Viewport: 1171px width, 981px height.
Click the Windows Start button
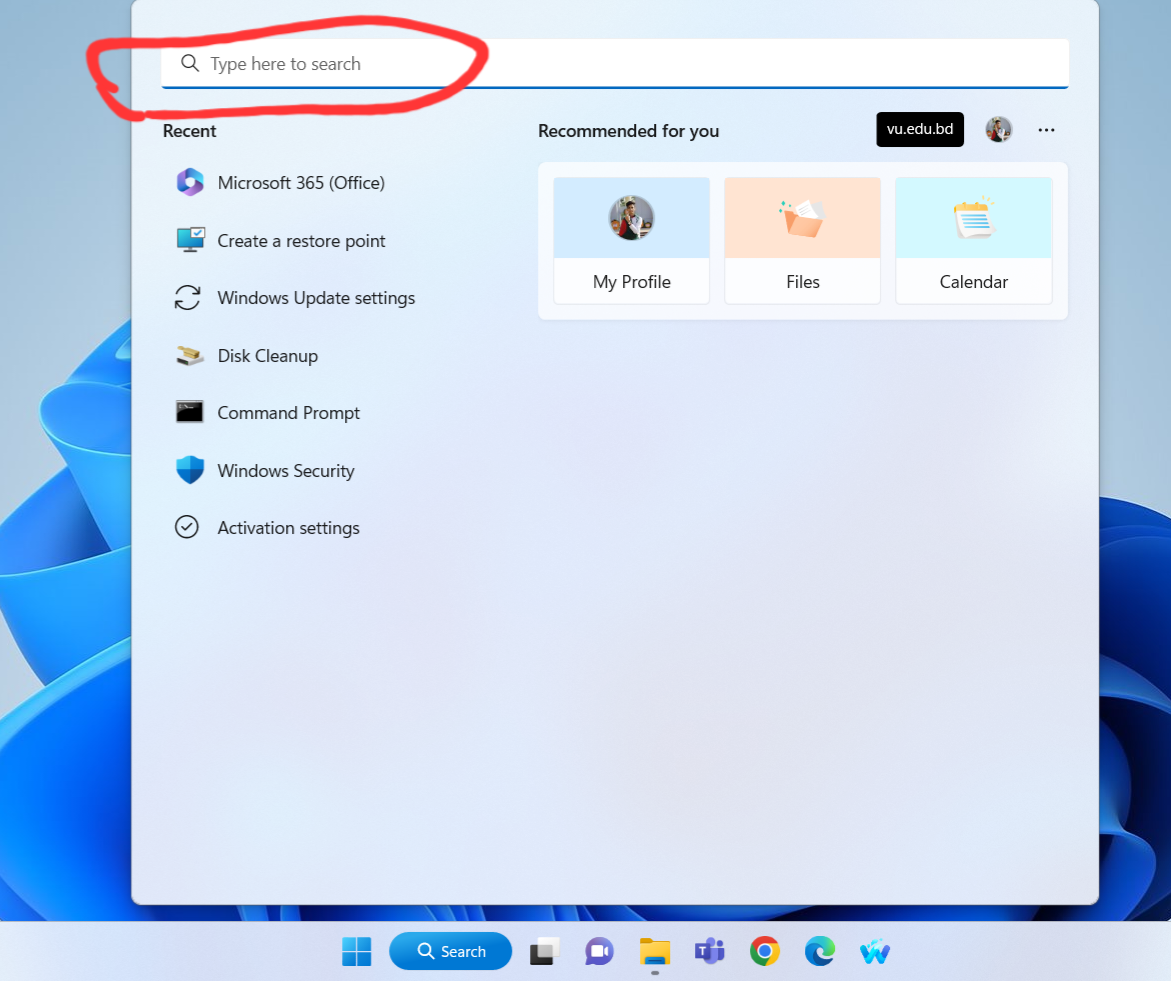click(x=356, y=951)
